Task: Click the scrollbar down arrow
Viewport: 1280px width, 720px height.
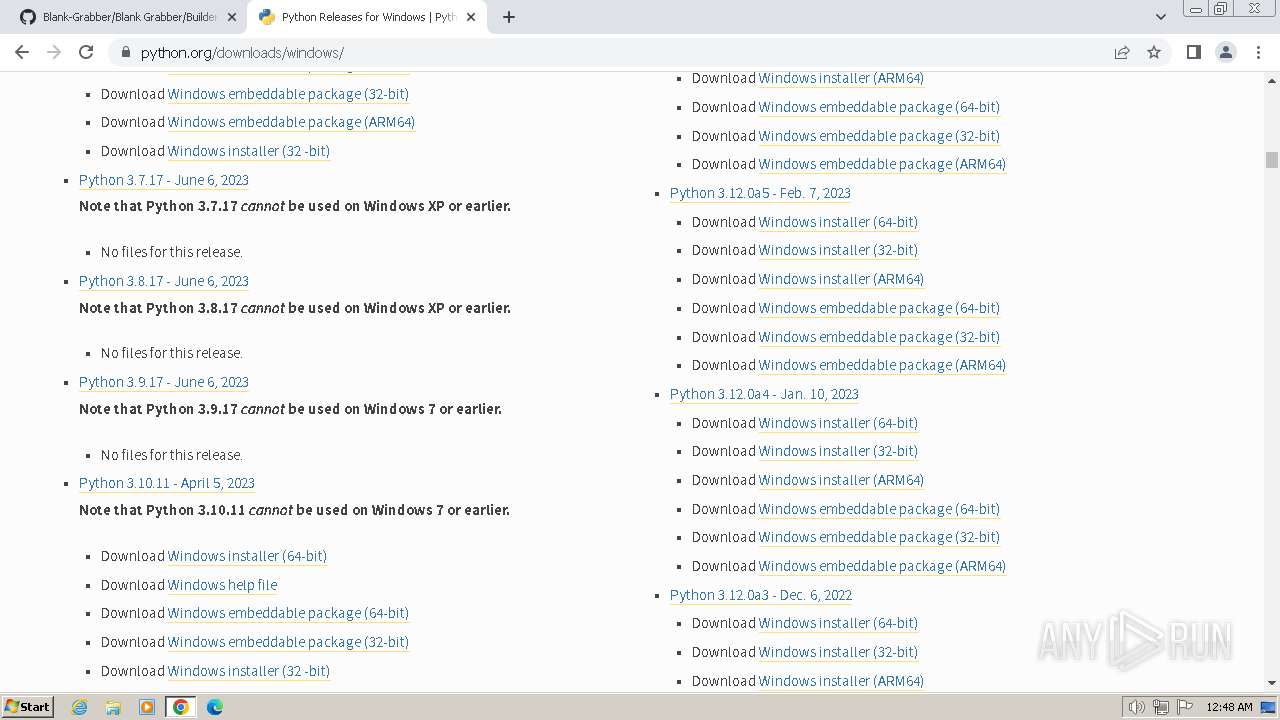Action: 1271,684
